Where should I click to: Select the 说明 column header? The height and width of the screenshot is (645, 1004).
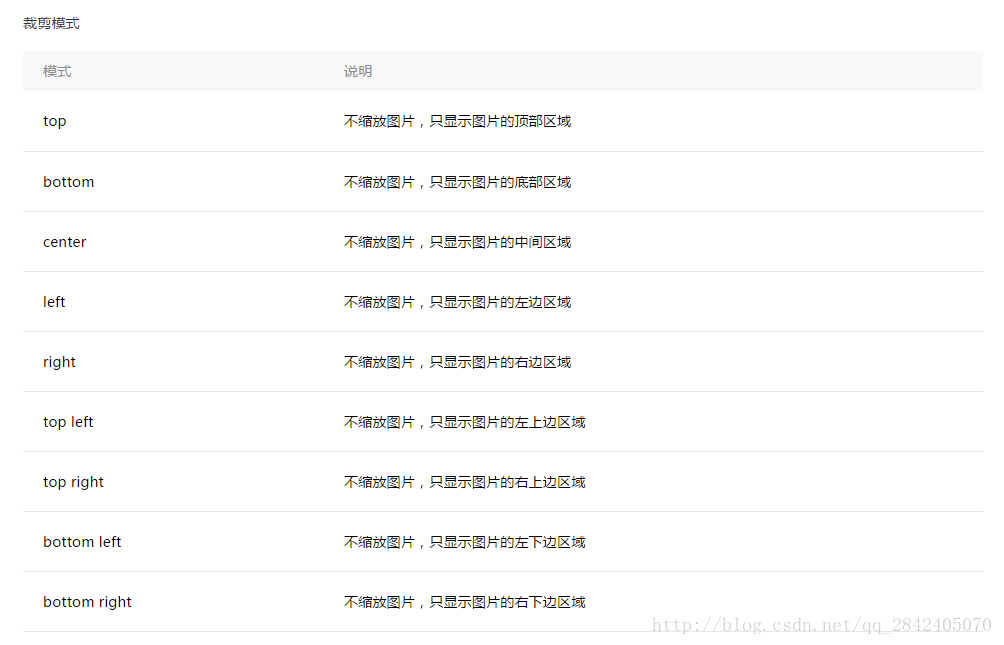pyautogui.click(x=358, y=71)
